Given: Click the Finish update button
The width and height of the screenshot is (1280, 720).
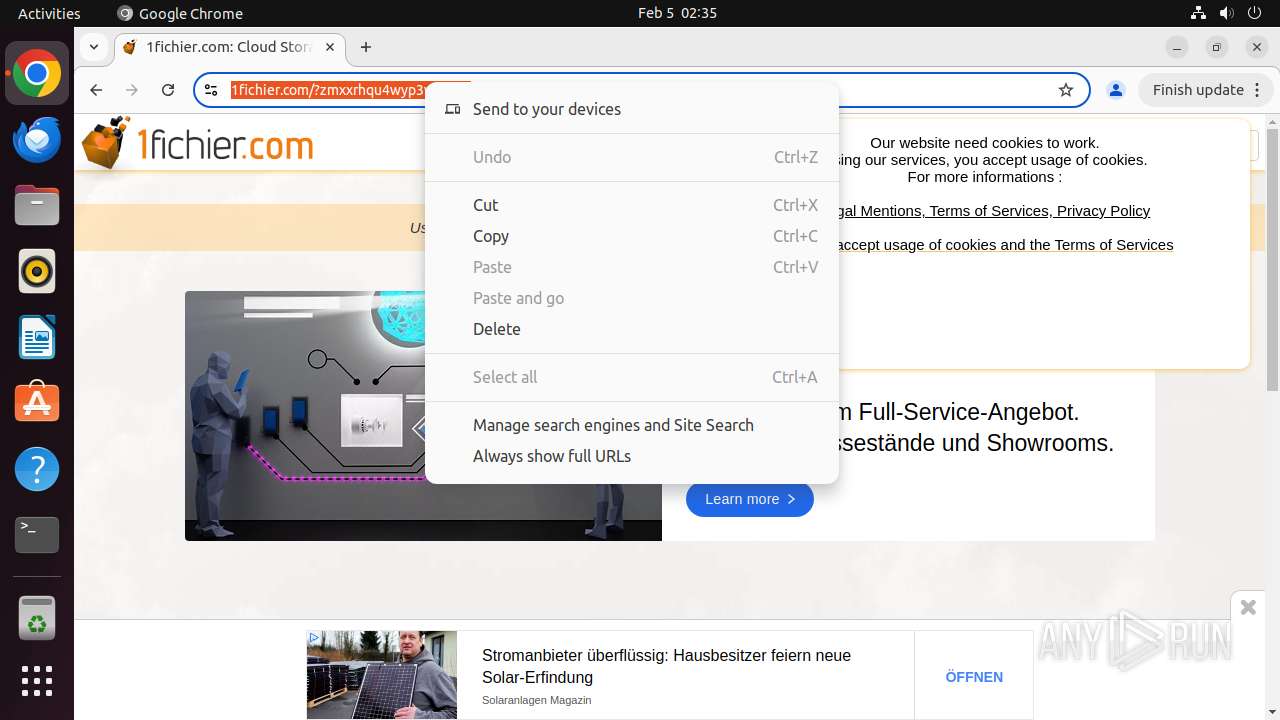Looking at the screenshot, I should tap(1205, 90).
